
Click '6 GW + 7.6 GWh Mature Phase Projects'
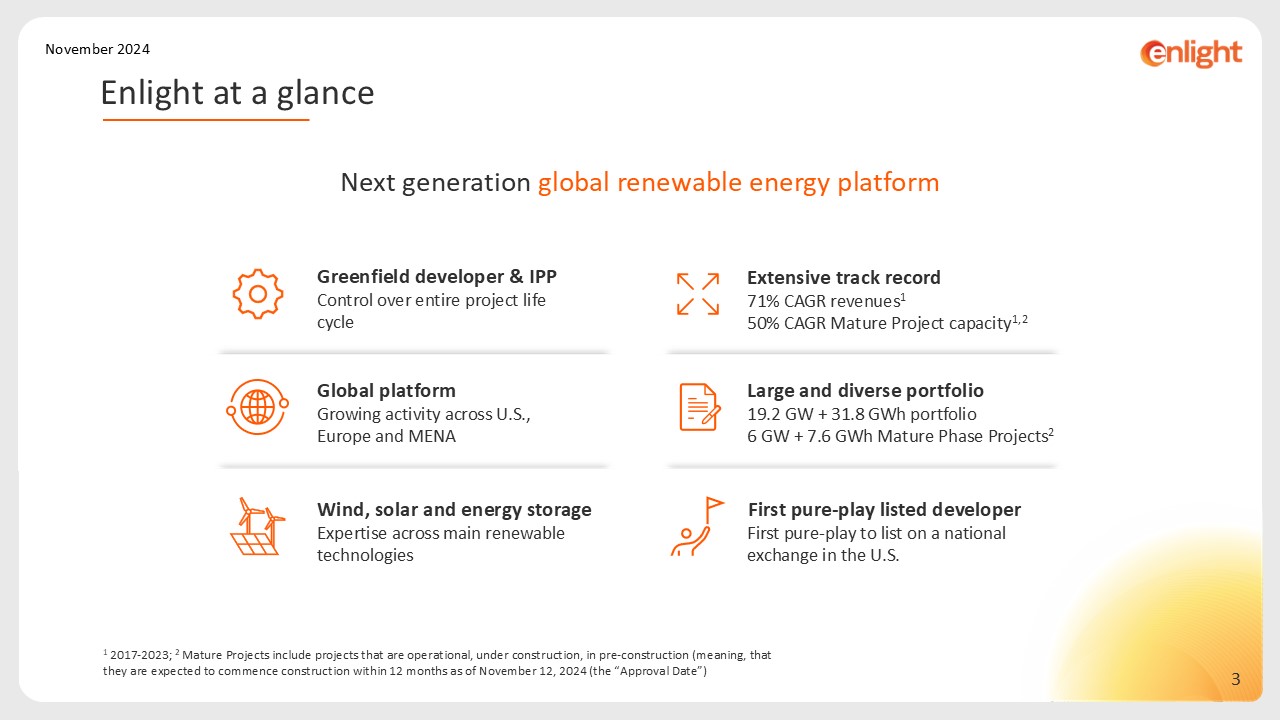point(901,436)
